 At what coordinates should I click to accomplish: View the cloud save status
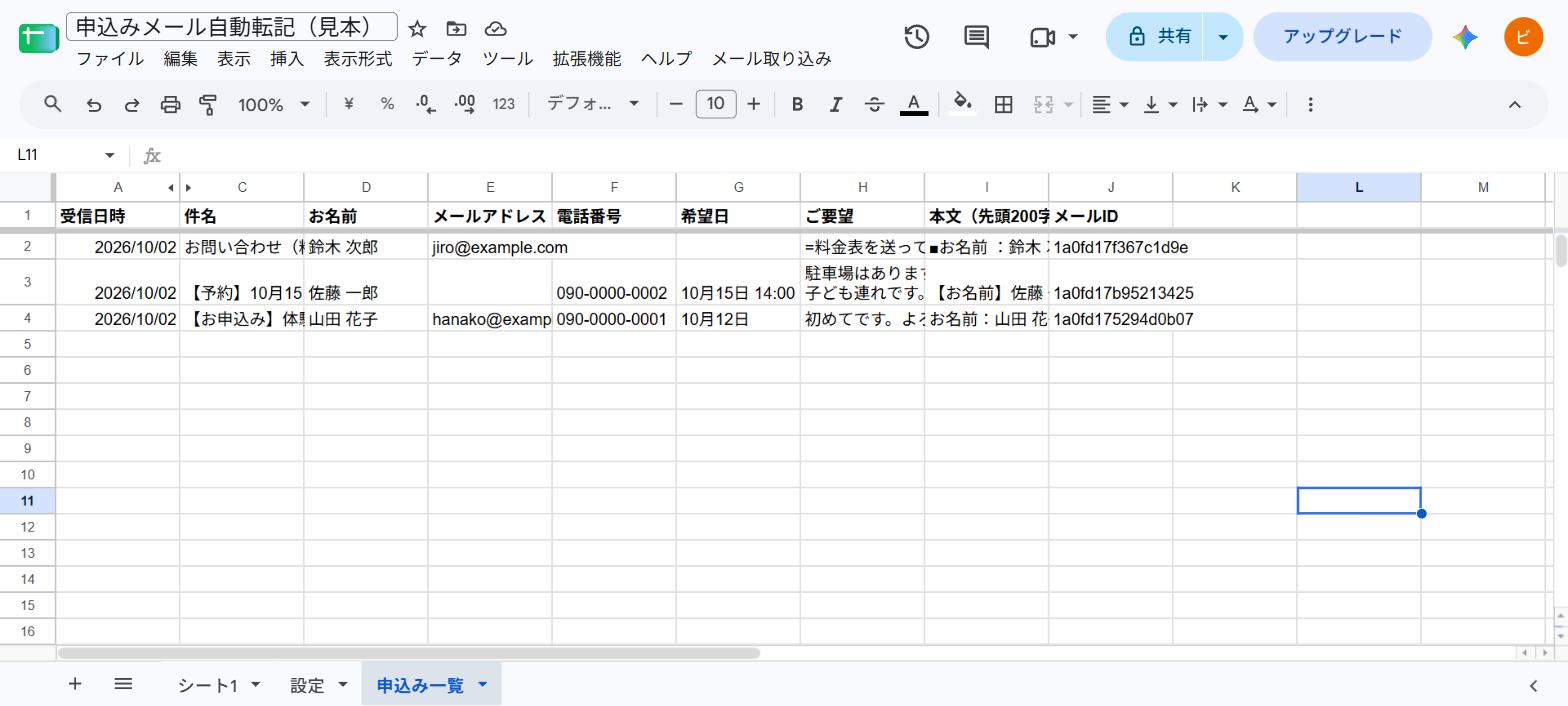click(x=495, y=29)
